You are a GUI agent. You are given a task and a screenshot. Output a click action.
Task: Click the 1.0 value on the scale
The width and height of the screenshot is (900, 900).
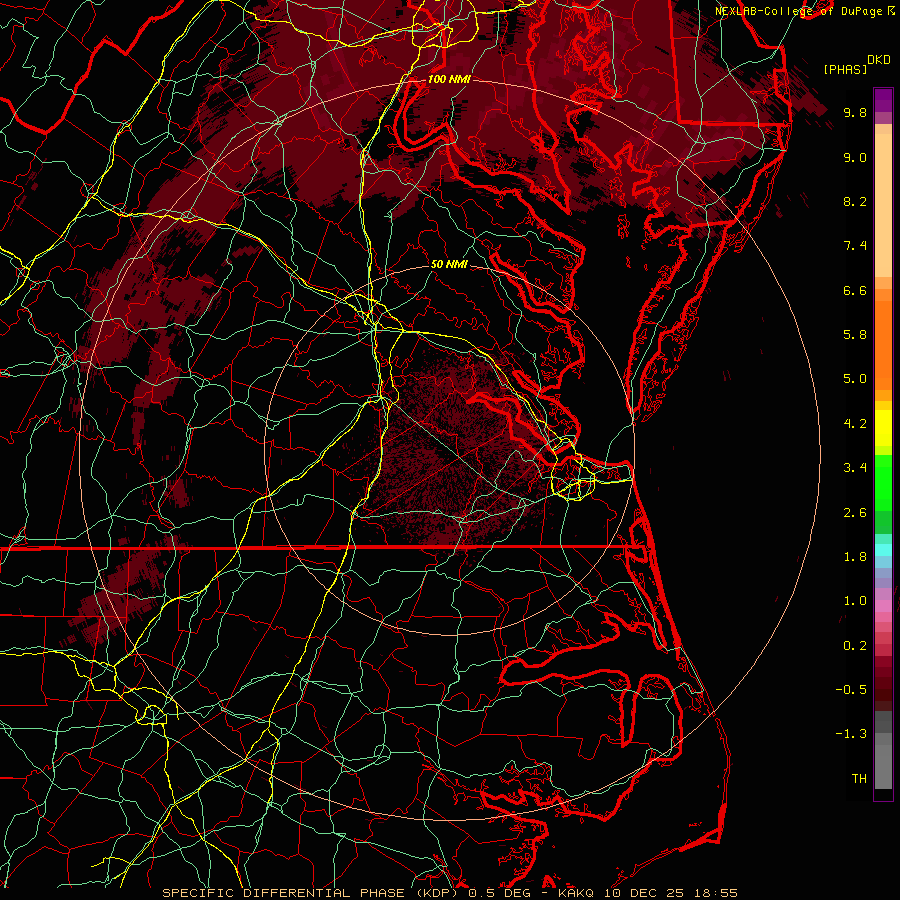[x=855, y=601]
